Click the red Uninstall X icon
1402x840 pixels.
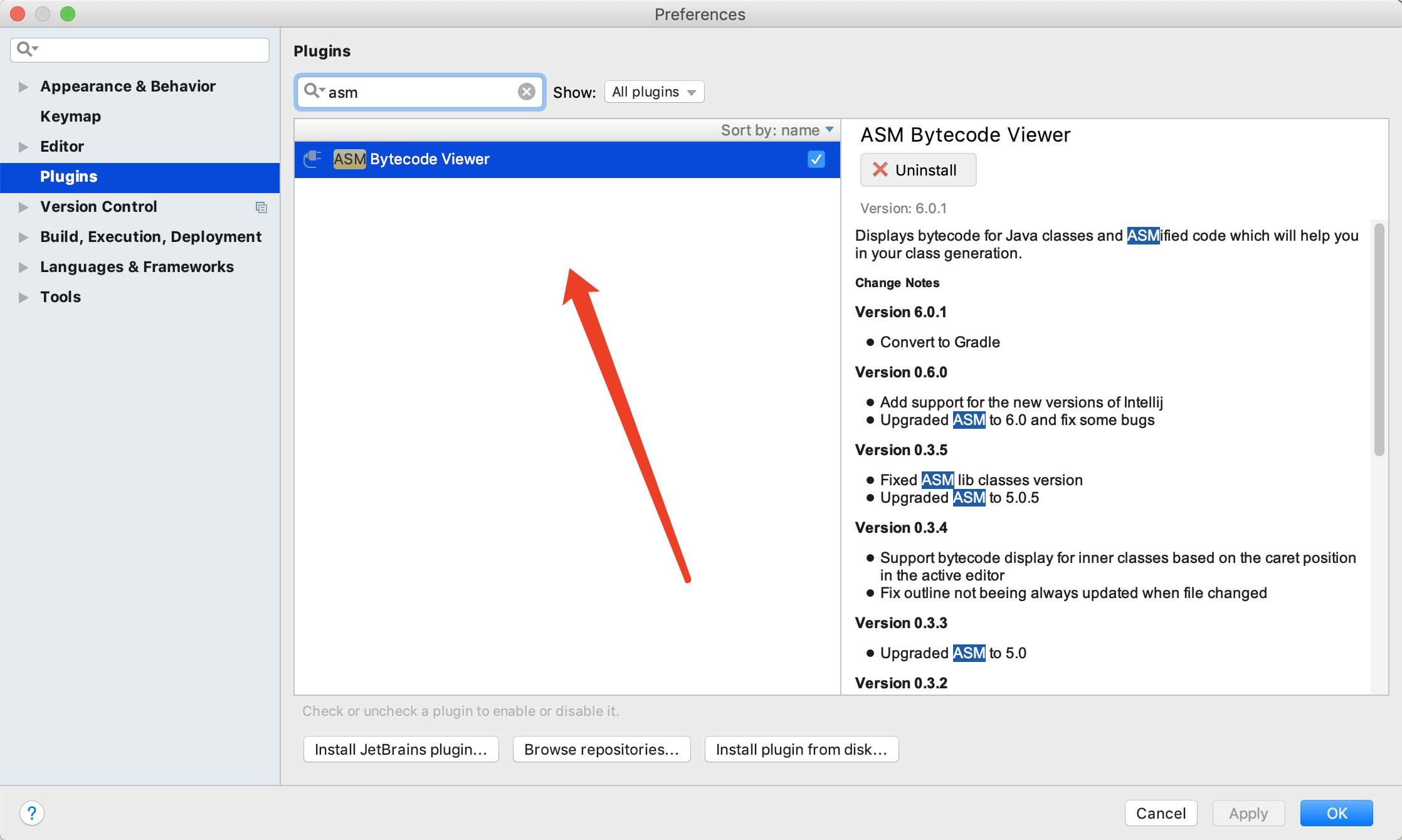pos(880,170)
